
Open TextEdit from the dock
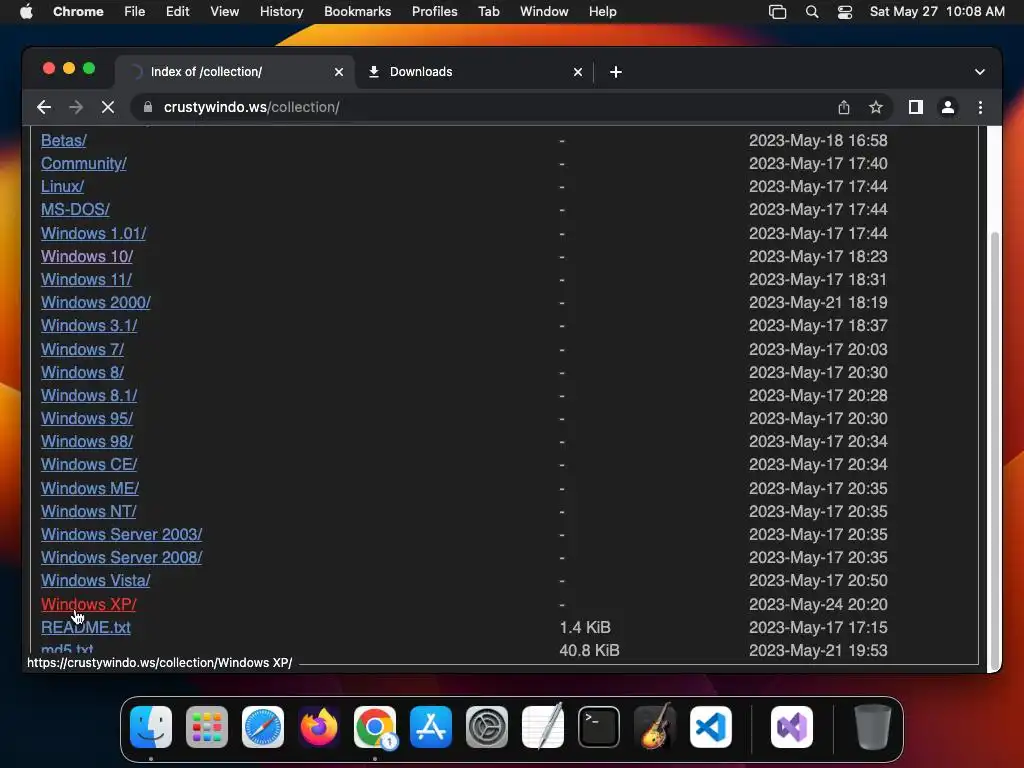(543, 727)
